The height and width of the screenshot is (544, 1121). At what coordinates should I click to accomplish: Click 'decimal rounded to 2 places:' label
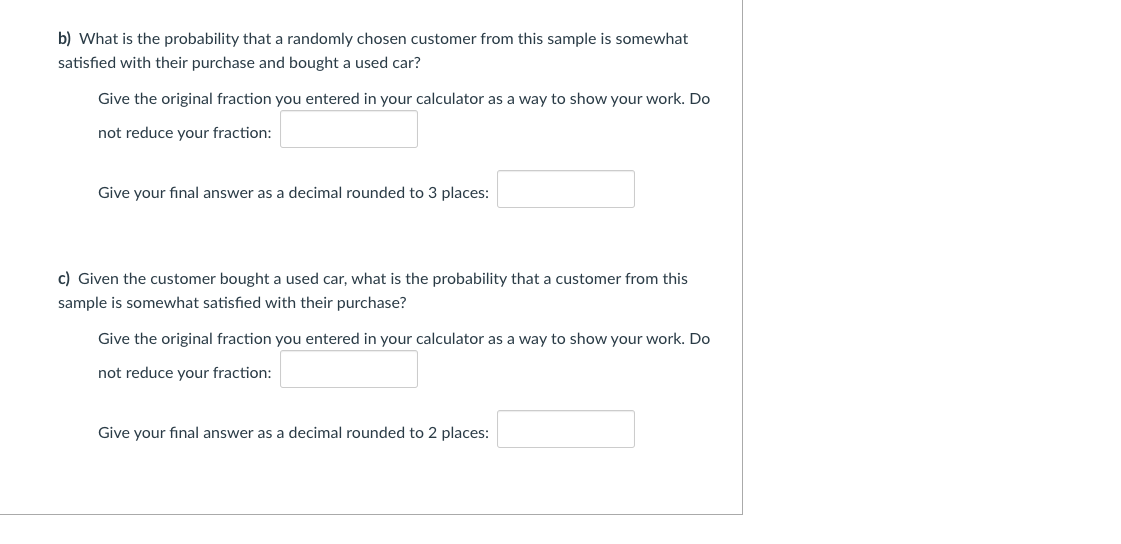pos(389,433)
